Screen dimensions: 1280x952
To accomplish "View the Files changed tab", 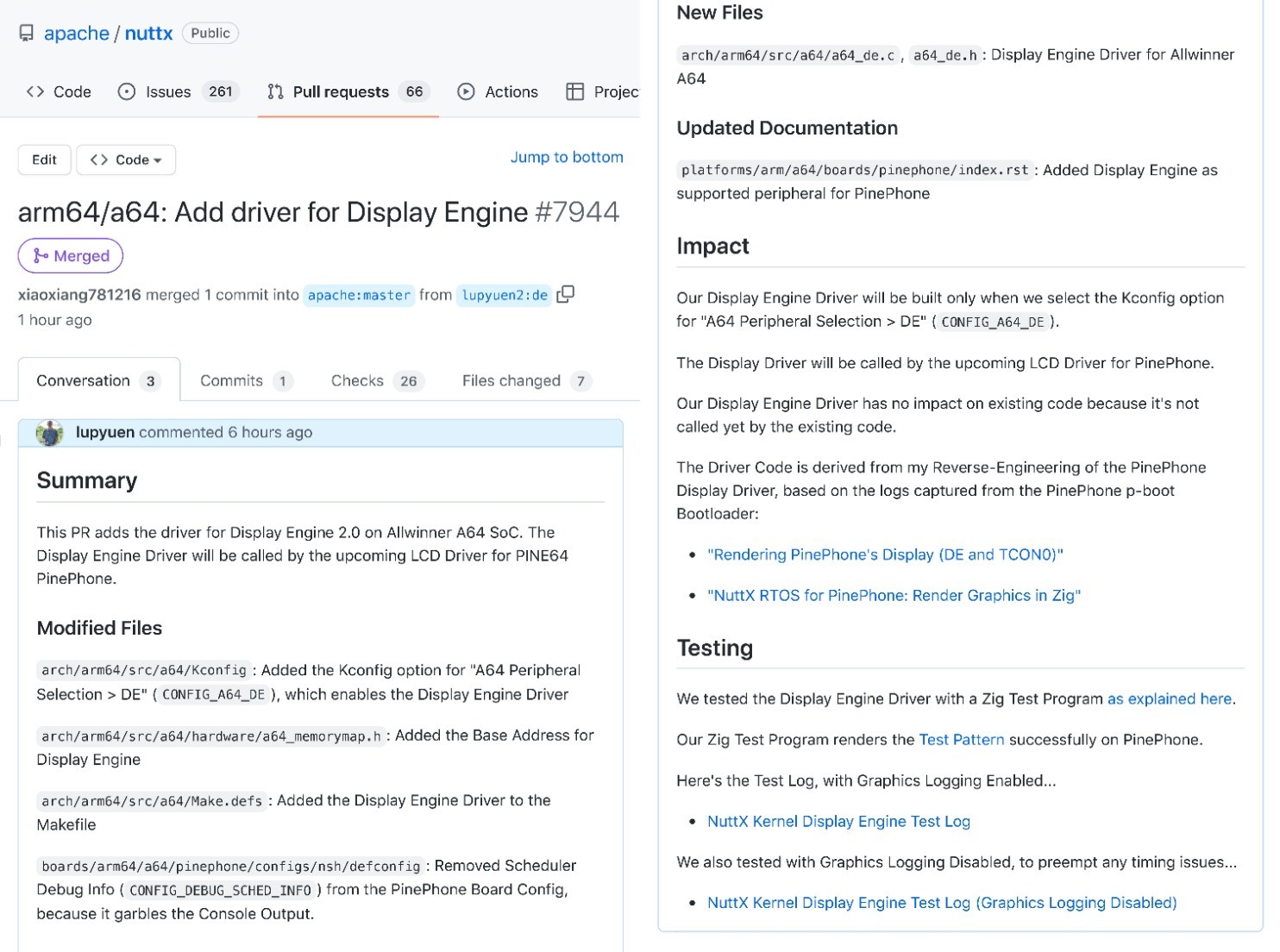I will click(x=525, y=381).
